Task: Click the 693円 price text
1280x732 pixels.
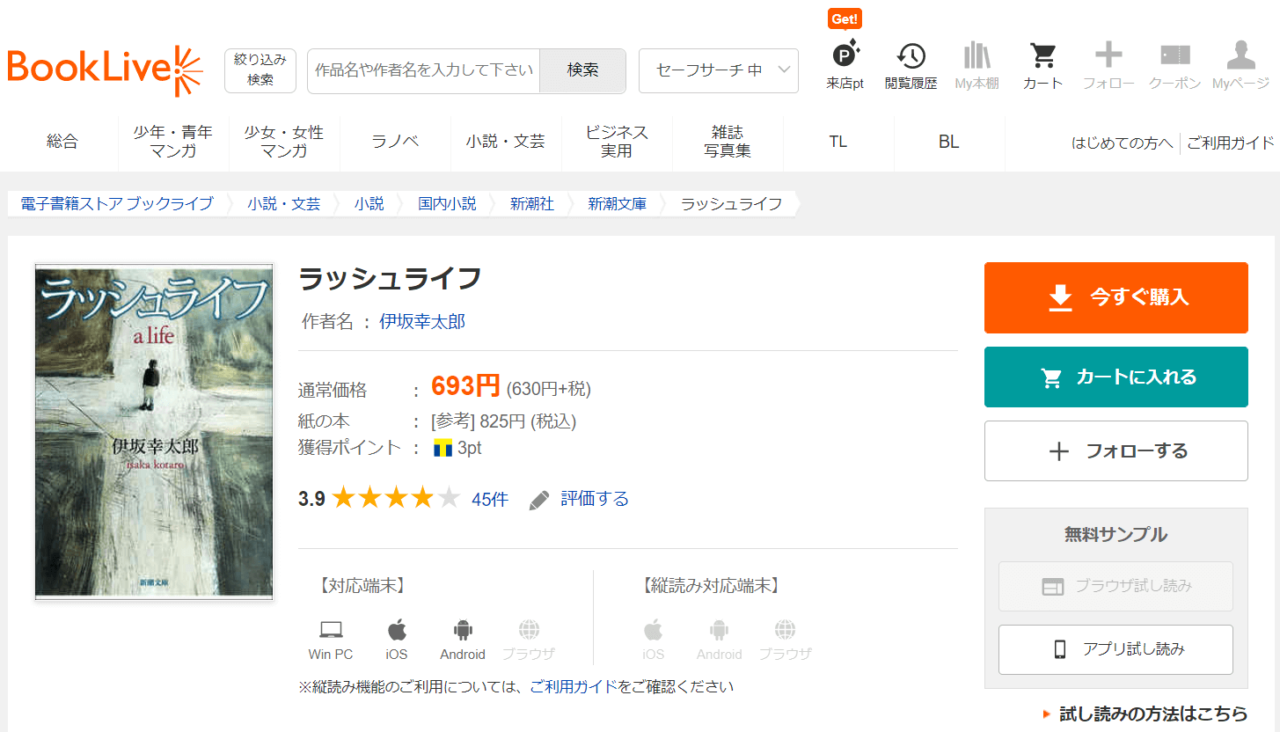Action: pos(465,386)
